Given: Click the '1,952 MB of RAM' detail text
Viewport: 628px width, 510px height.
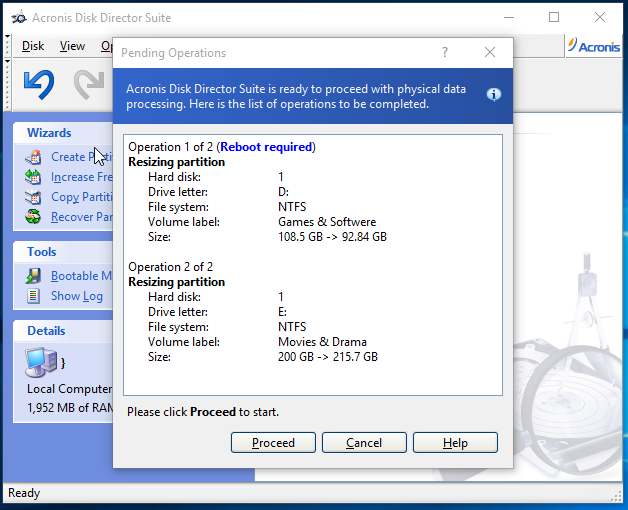Looking at the screenshot, I should point(70,408).
